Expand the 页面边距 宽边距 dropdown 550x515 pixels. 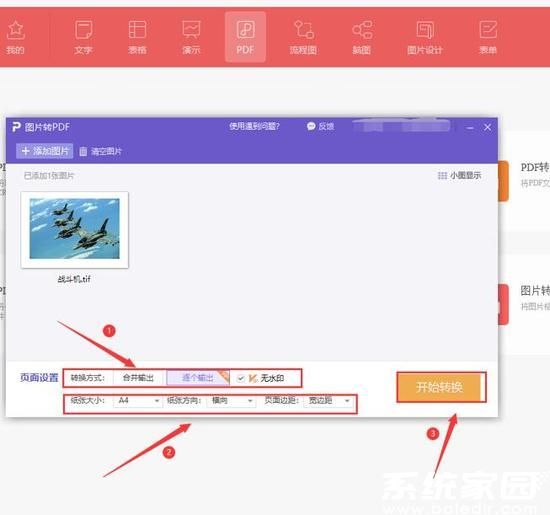pyautogui.click(x=328, y=400)
